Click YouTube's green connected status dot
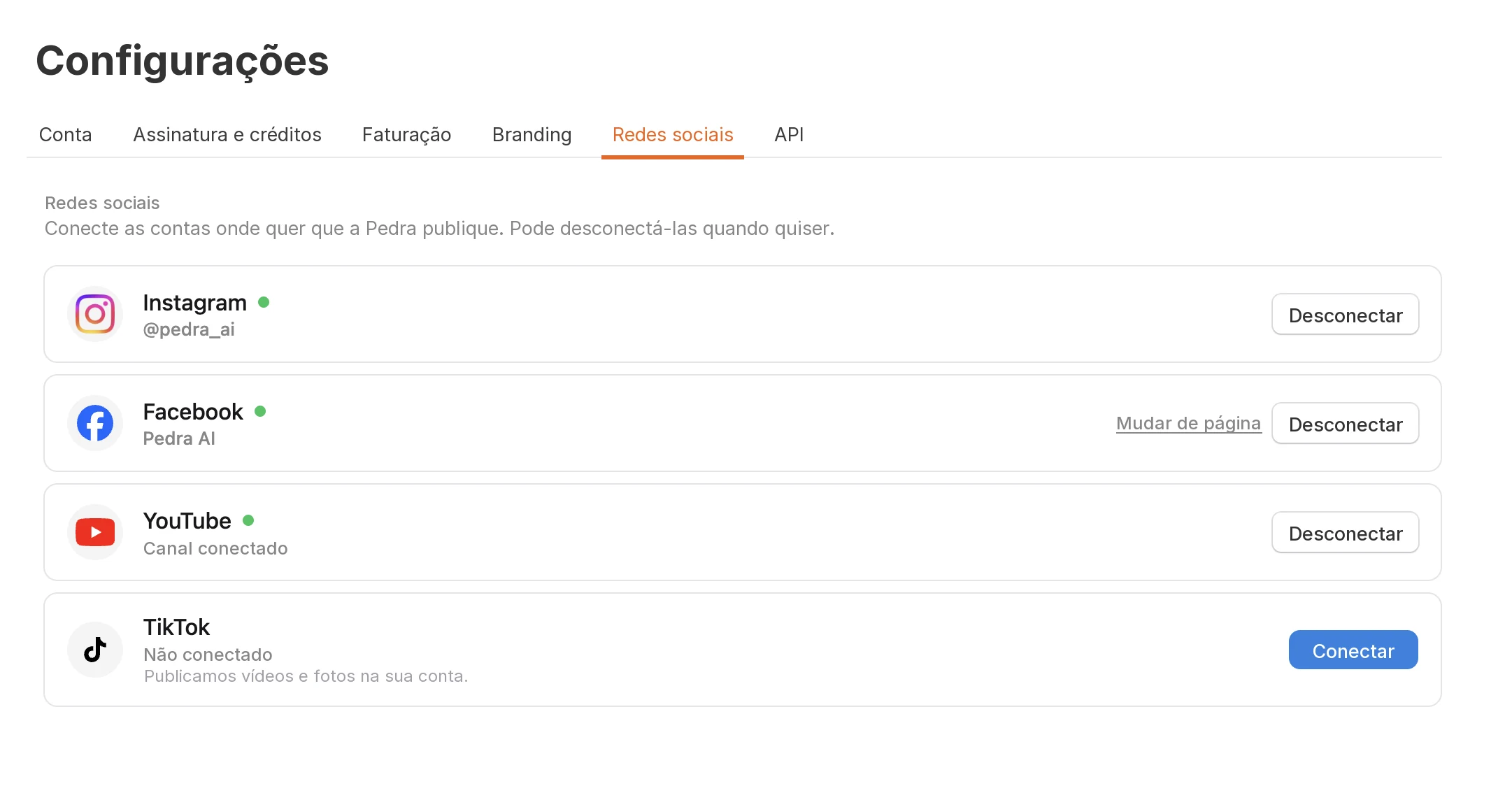This screenshot has width=1512, height=793. pyautogui.click(x=248, y=520)
